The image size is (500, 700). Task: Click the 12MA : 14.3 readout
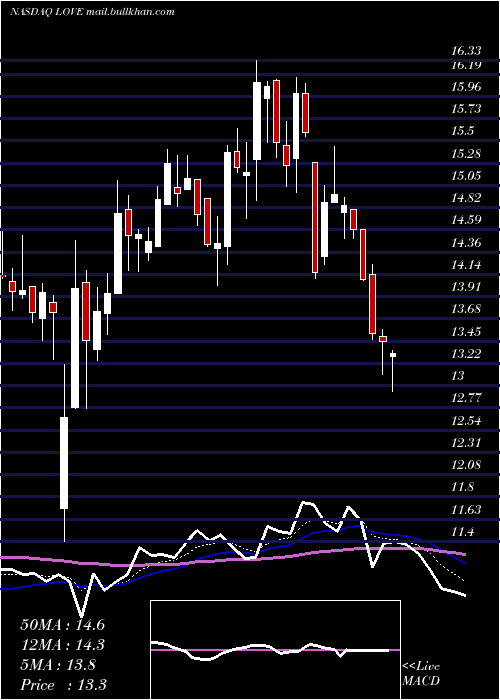click(x=63, y=645)
